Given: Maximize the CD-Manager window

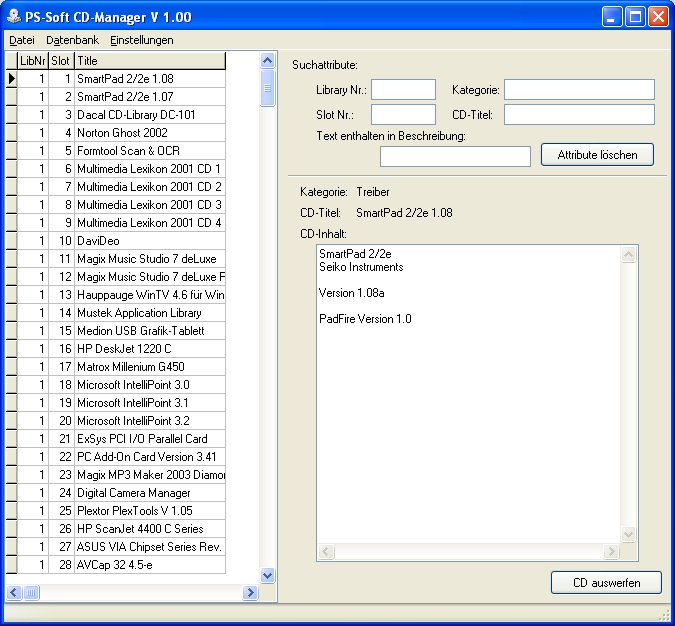Looking at the screenshot, I should point(635,17).
